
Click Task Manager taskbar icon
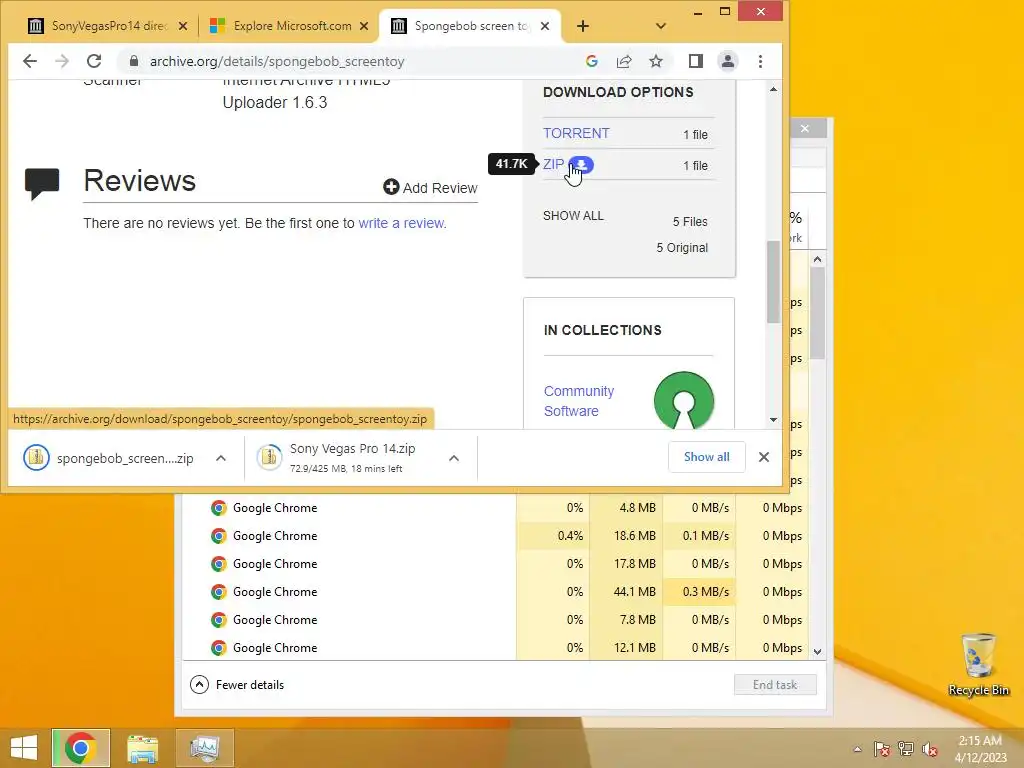(x=204, y=748)
